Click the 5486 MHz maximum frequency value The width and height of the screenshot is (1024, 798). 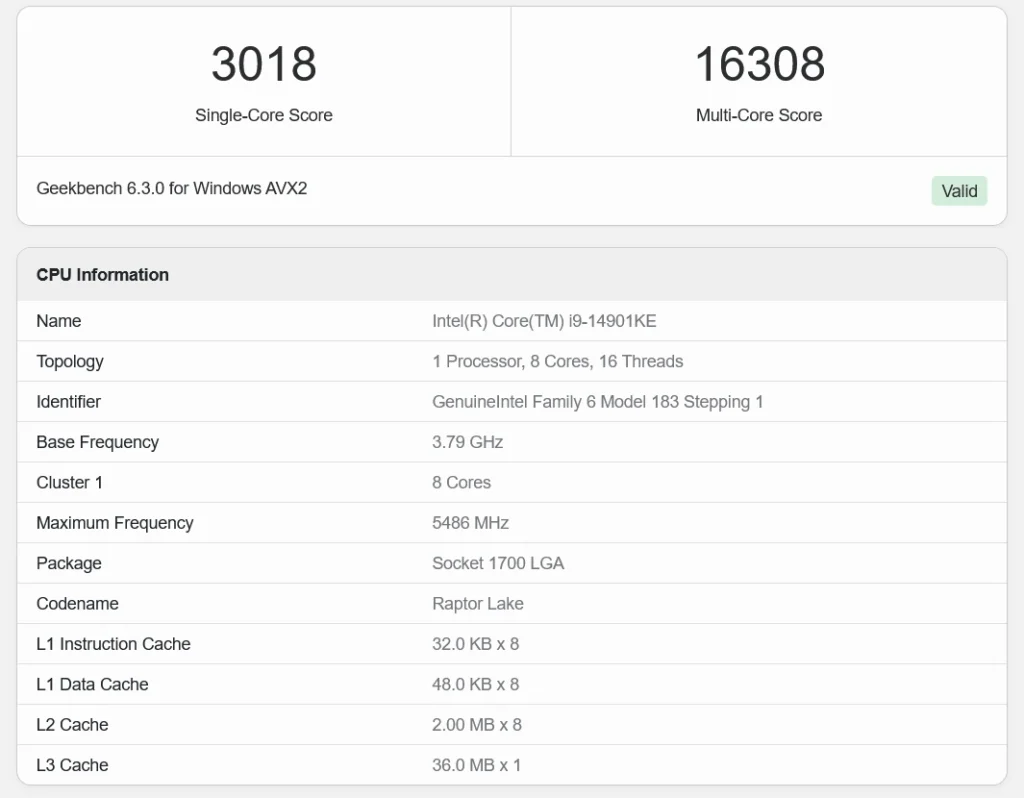[470, 523]
